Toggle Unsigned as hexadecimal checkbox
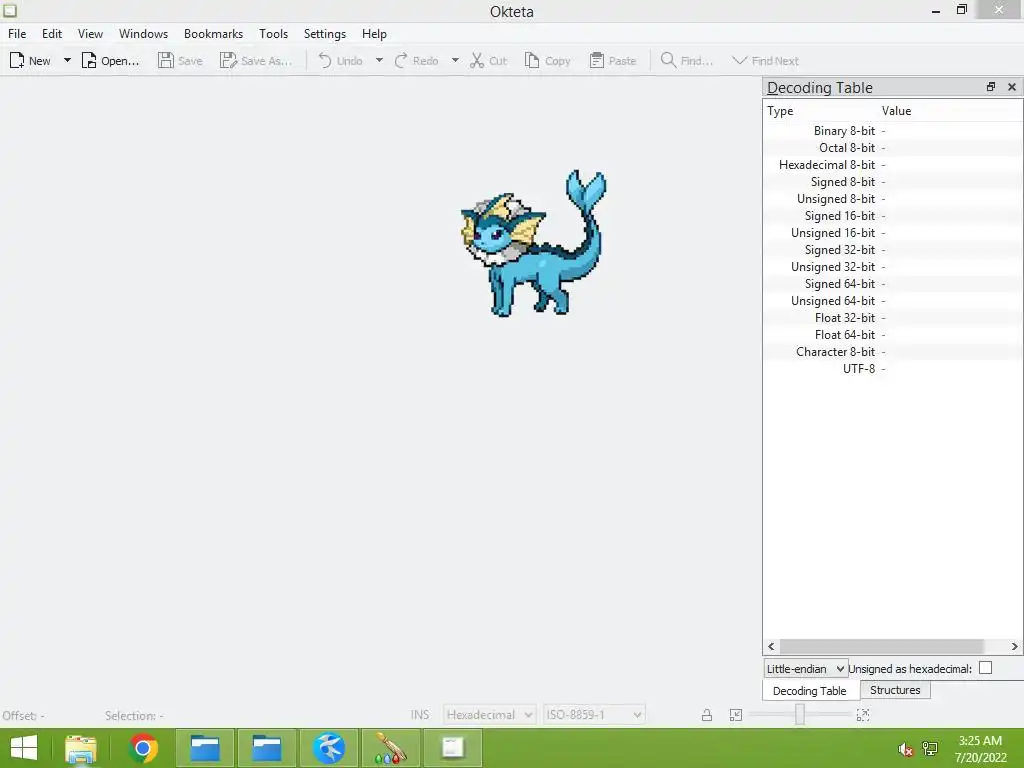 click(x=985, y=667)
